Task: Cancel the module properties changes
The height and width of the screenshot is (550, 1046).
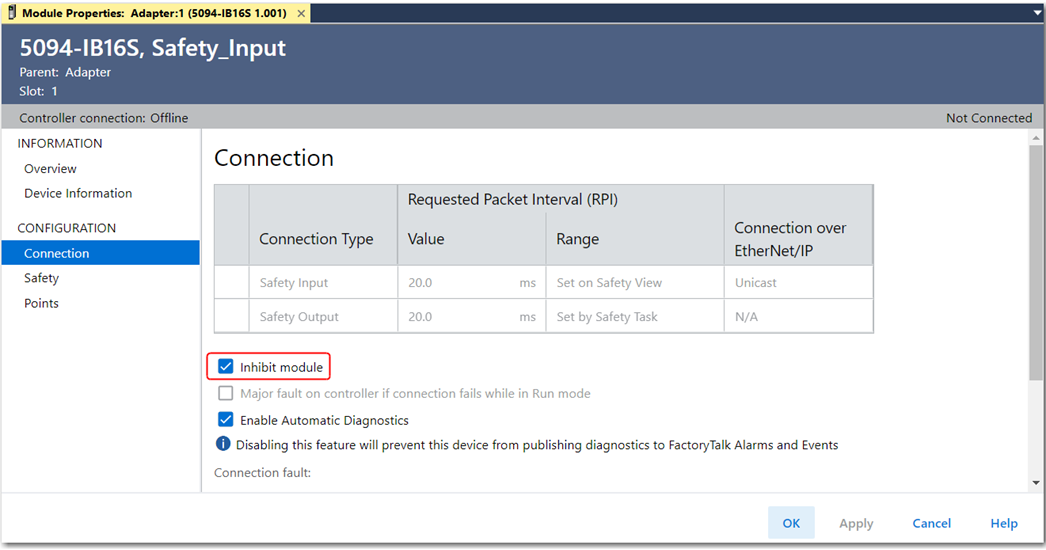Action: coord(931,523)
